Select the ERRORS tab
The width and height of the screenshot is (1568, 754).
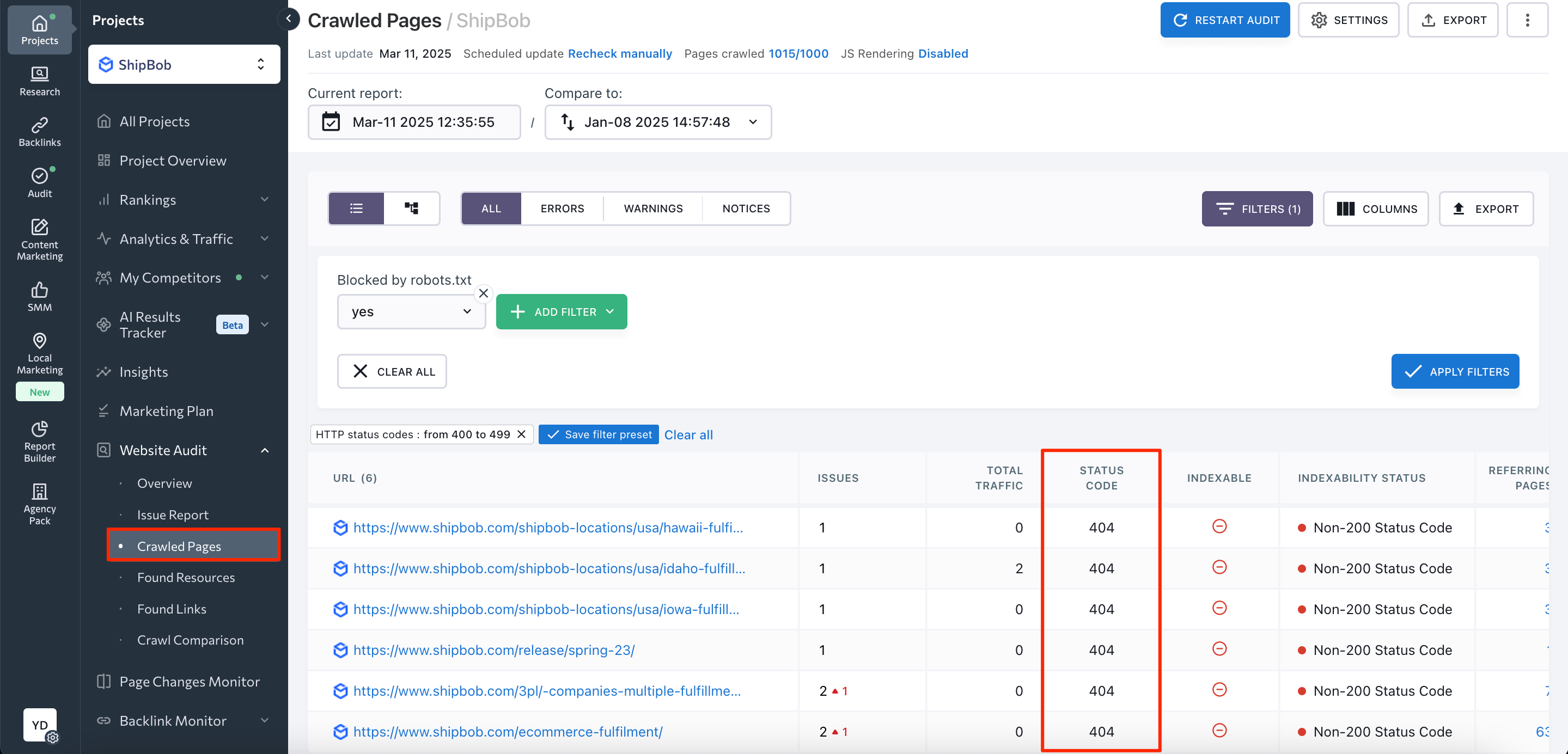[562, 208]
